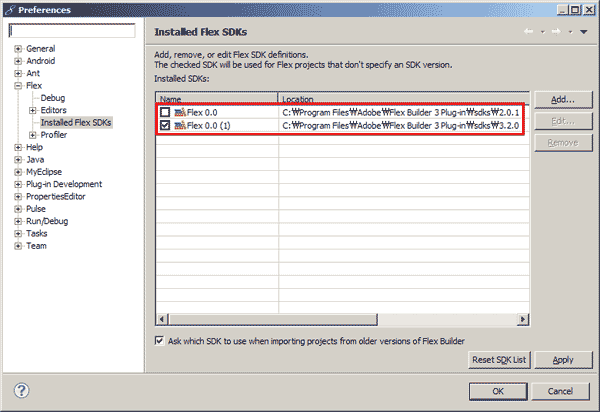Click the Forward navigation arrow in the page header
This screenshot has height=412, width=600.
coord(556,31)
